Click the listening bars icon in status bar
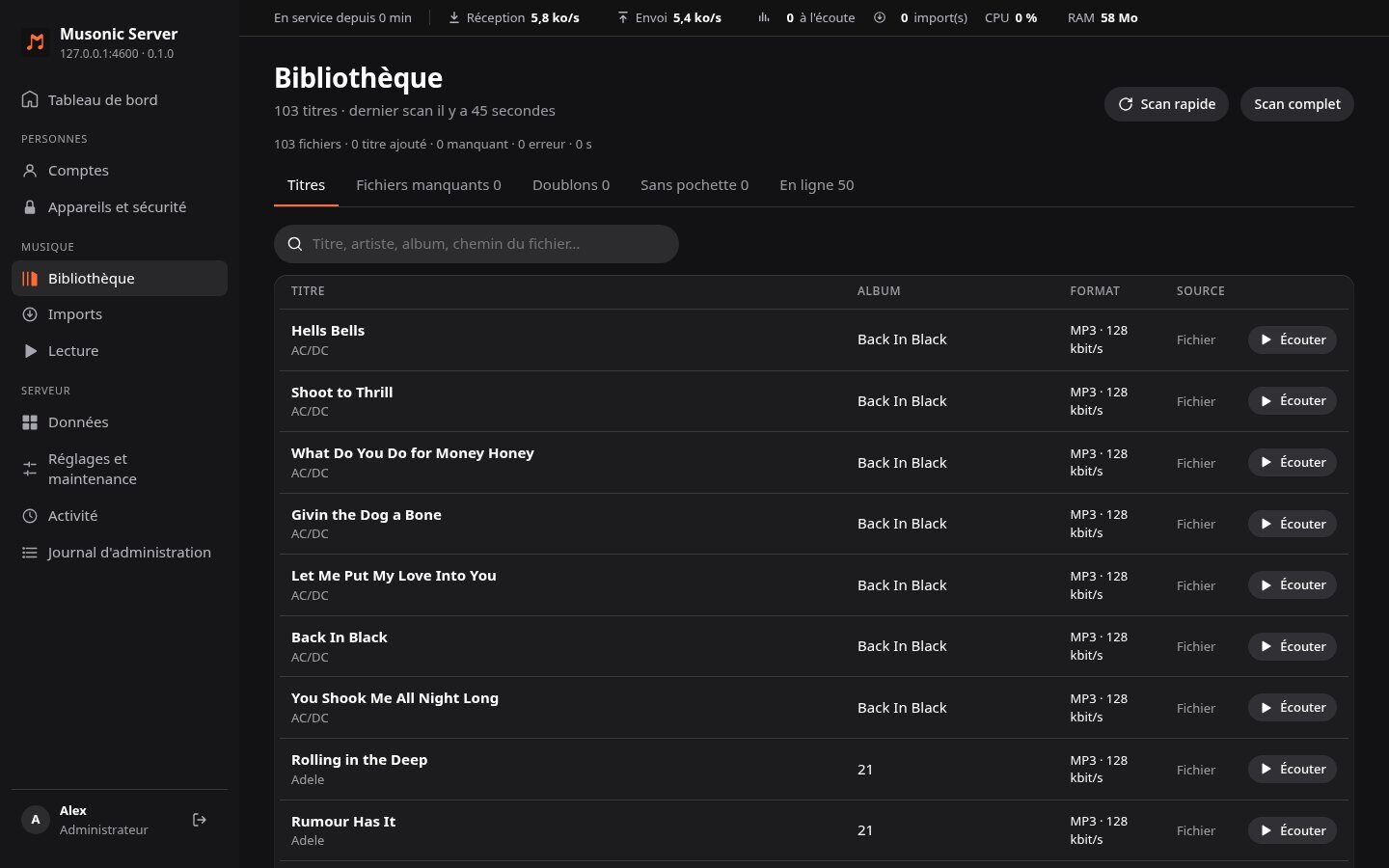This screenshot has width=1389, height=868. point(764,17)
